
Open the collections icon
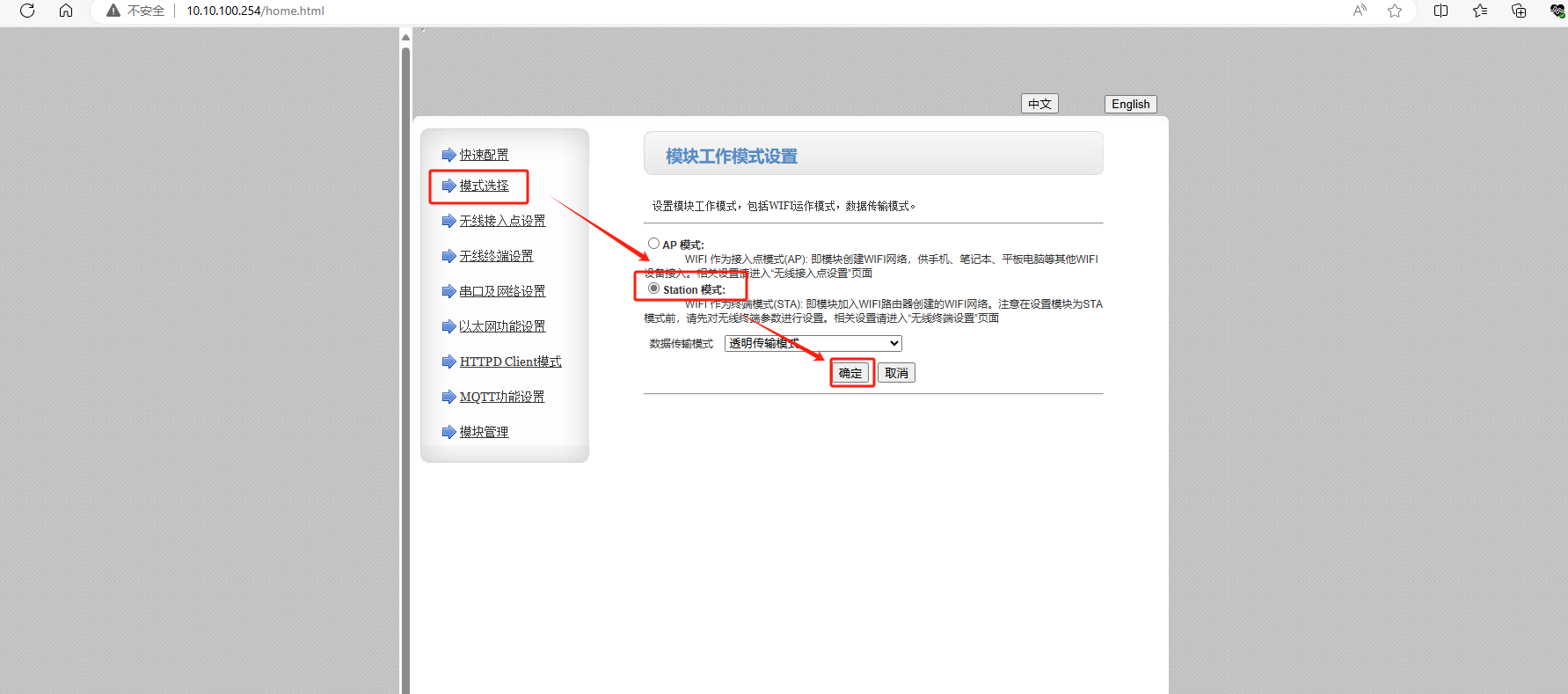click(x=1519, y=11)
